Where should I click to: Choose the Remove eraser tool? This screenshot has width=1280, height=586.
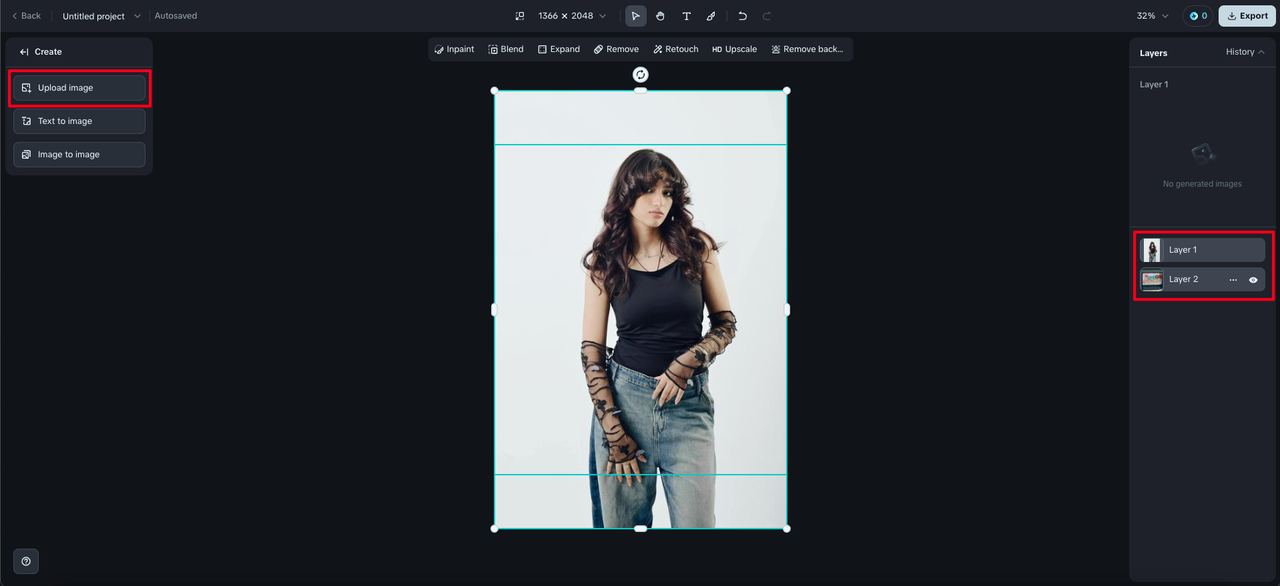pos(616,49)
